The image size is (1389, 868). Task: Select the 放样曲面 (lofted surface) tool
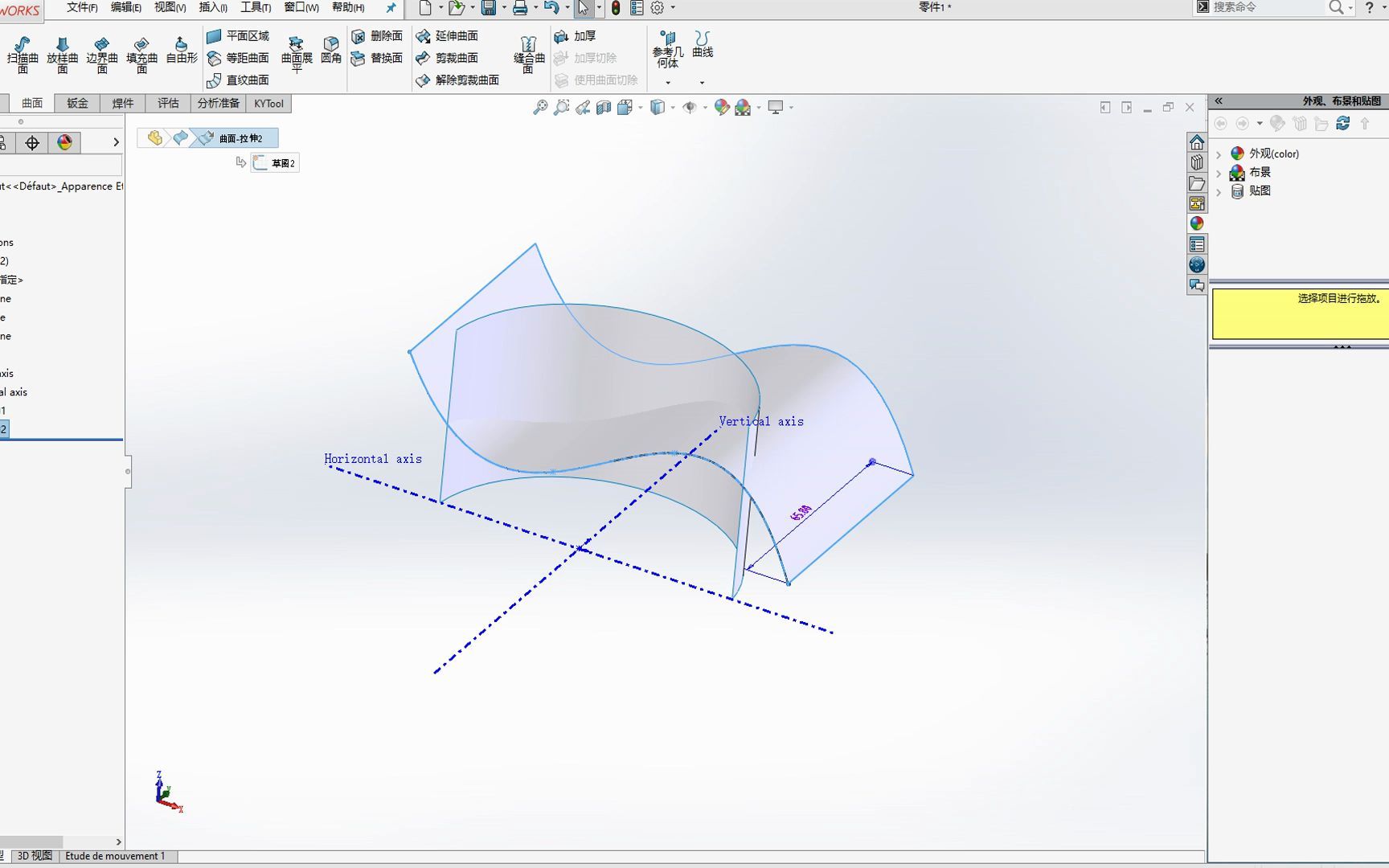[x=62, y=52]
